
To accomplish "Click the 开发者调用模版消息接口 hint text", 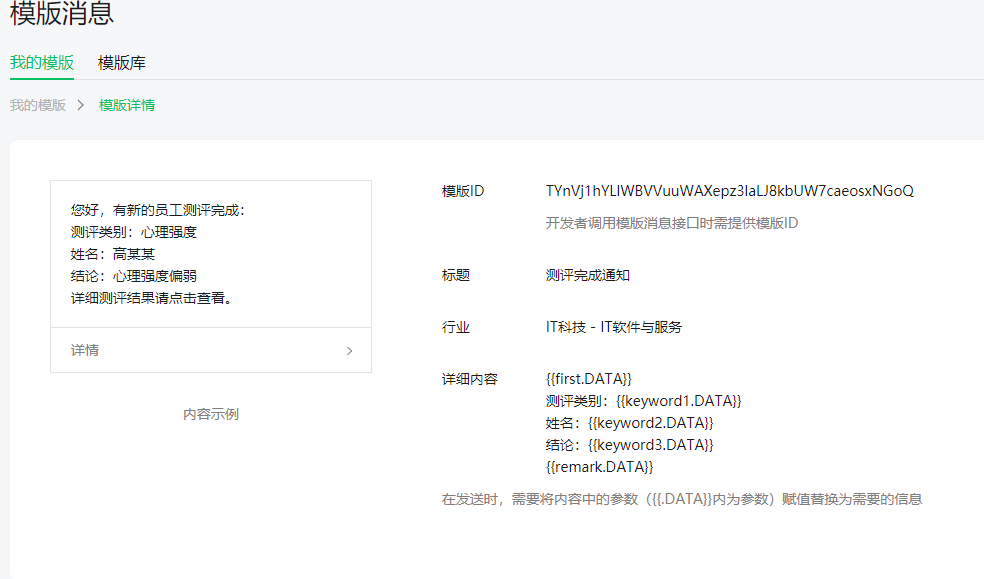I will [671, 223].
